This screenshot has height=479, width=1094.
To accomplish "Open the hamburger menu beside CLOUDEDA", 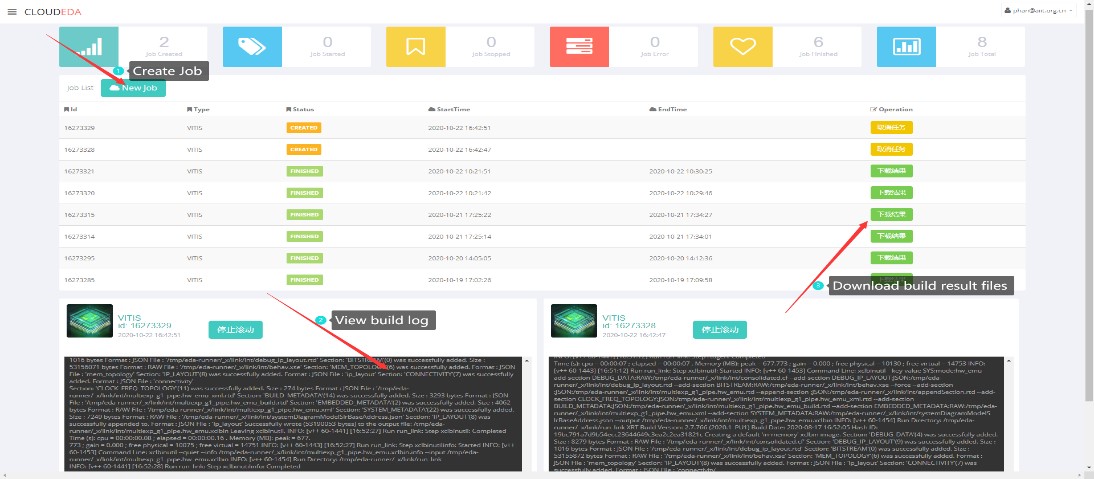I will tap(12, 11).
